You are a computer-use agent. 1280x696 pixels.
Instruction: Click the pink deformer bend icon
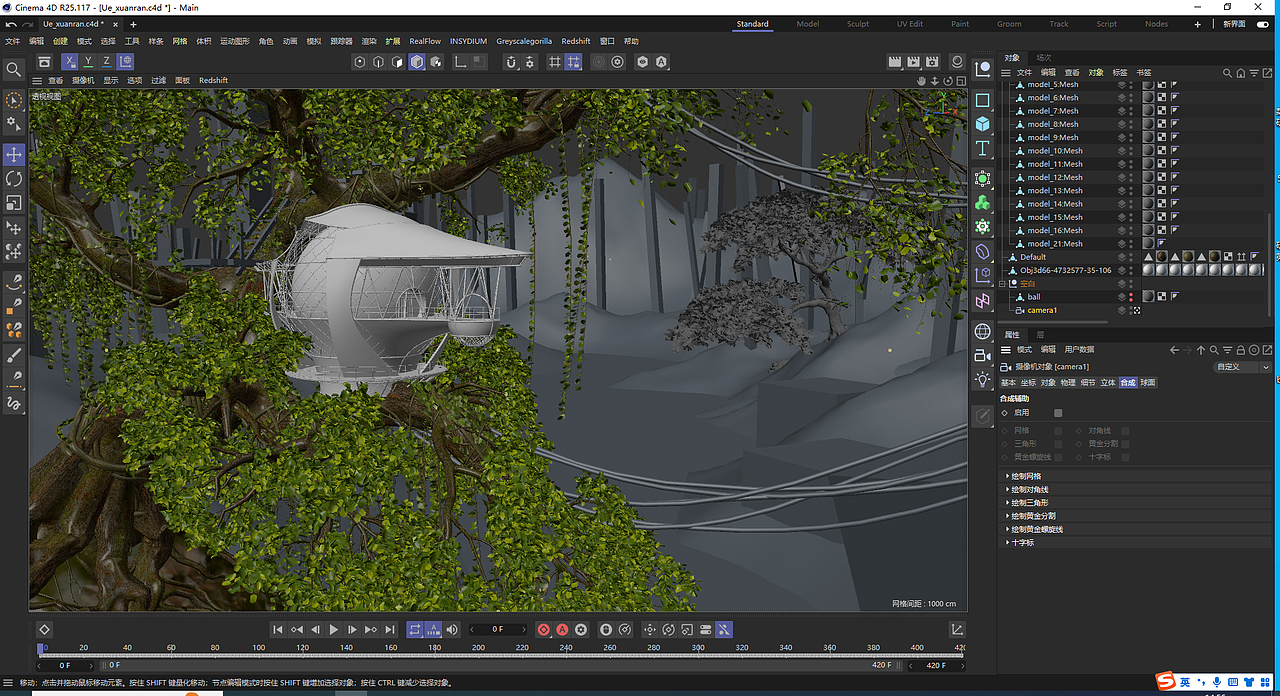[x=983, y=301]
